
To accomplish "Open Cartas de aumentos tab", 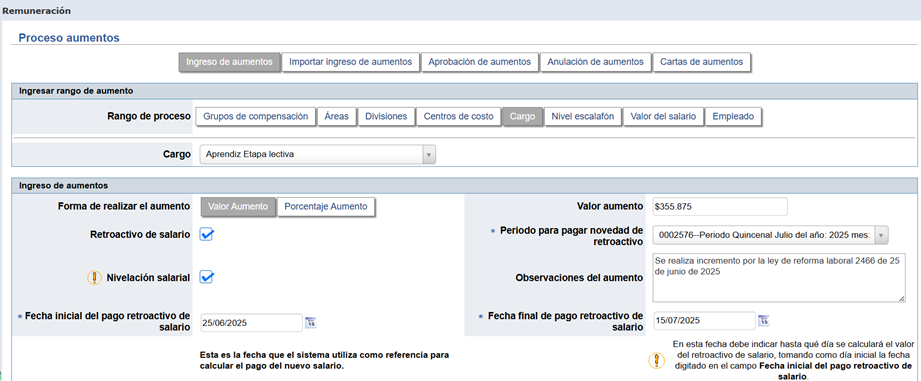I will pyautogui.click(x=701, y=62).
